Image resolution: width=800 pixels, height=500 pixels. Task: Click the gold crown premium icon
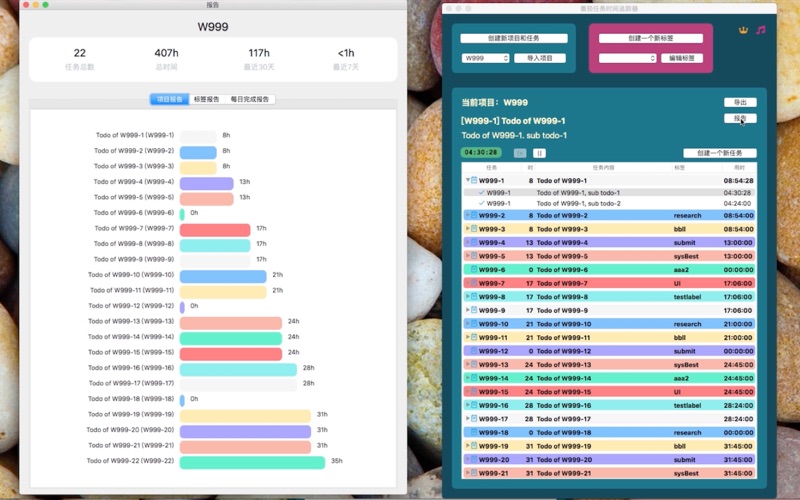(743, 30)
